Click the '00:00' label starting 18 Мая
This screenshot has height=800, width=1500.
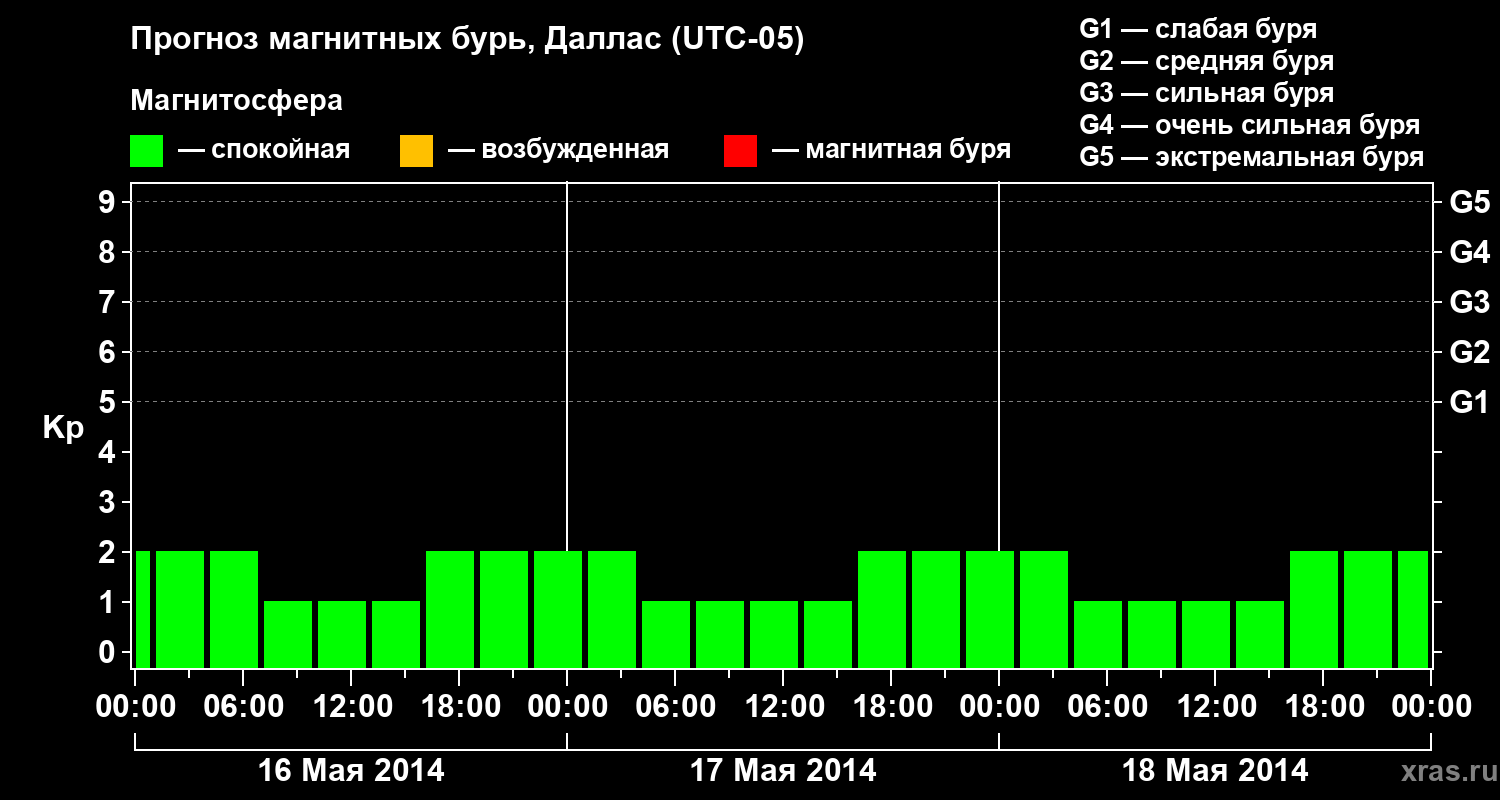tap(999, 706)
